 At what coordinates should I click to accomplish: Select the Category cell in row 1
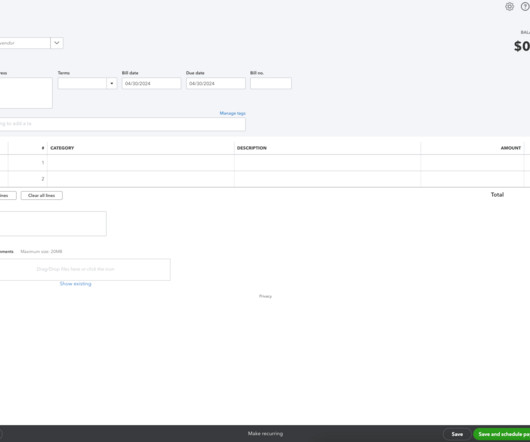point(141,163)
